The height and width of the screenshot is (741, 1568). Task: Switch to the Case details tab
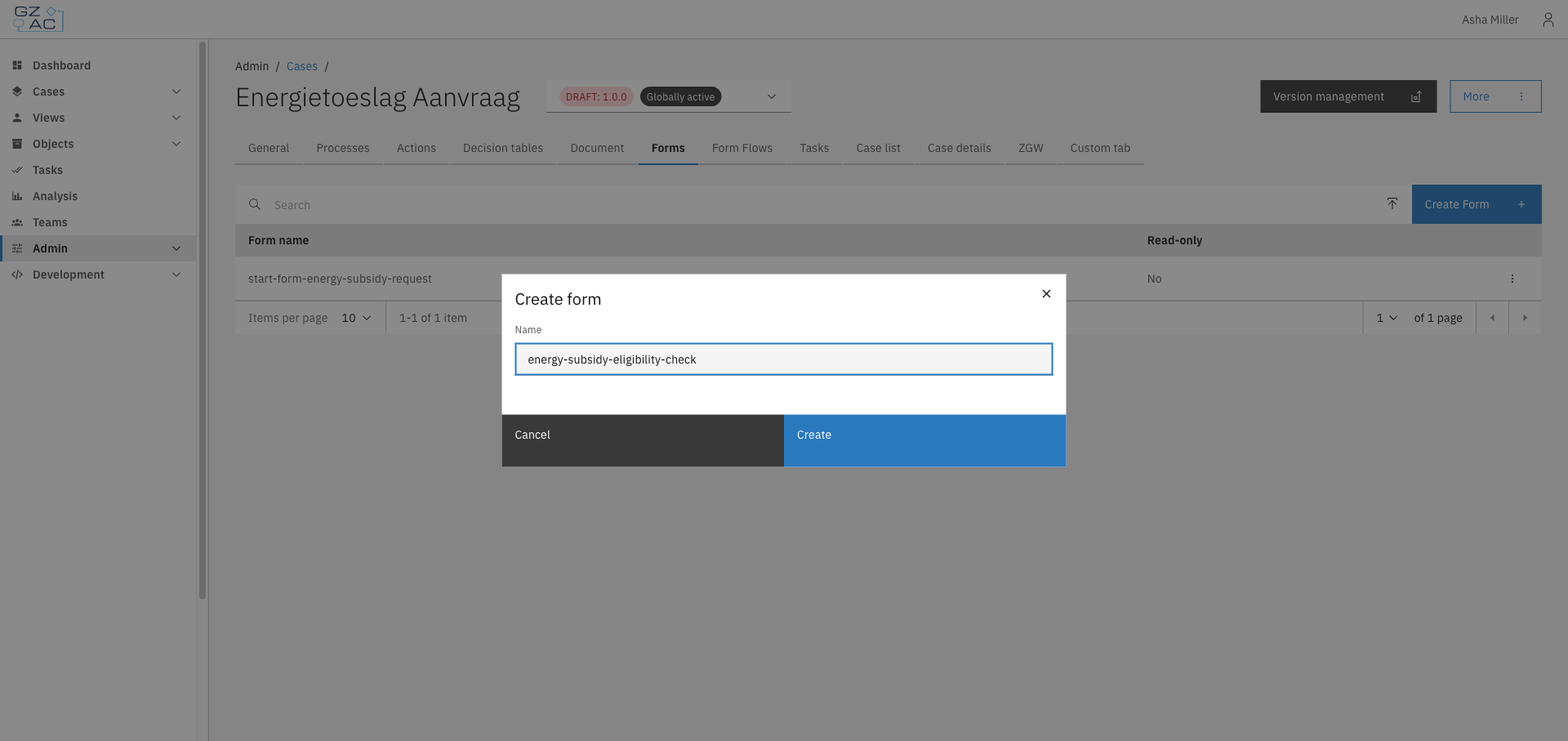[960, 148]
